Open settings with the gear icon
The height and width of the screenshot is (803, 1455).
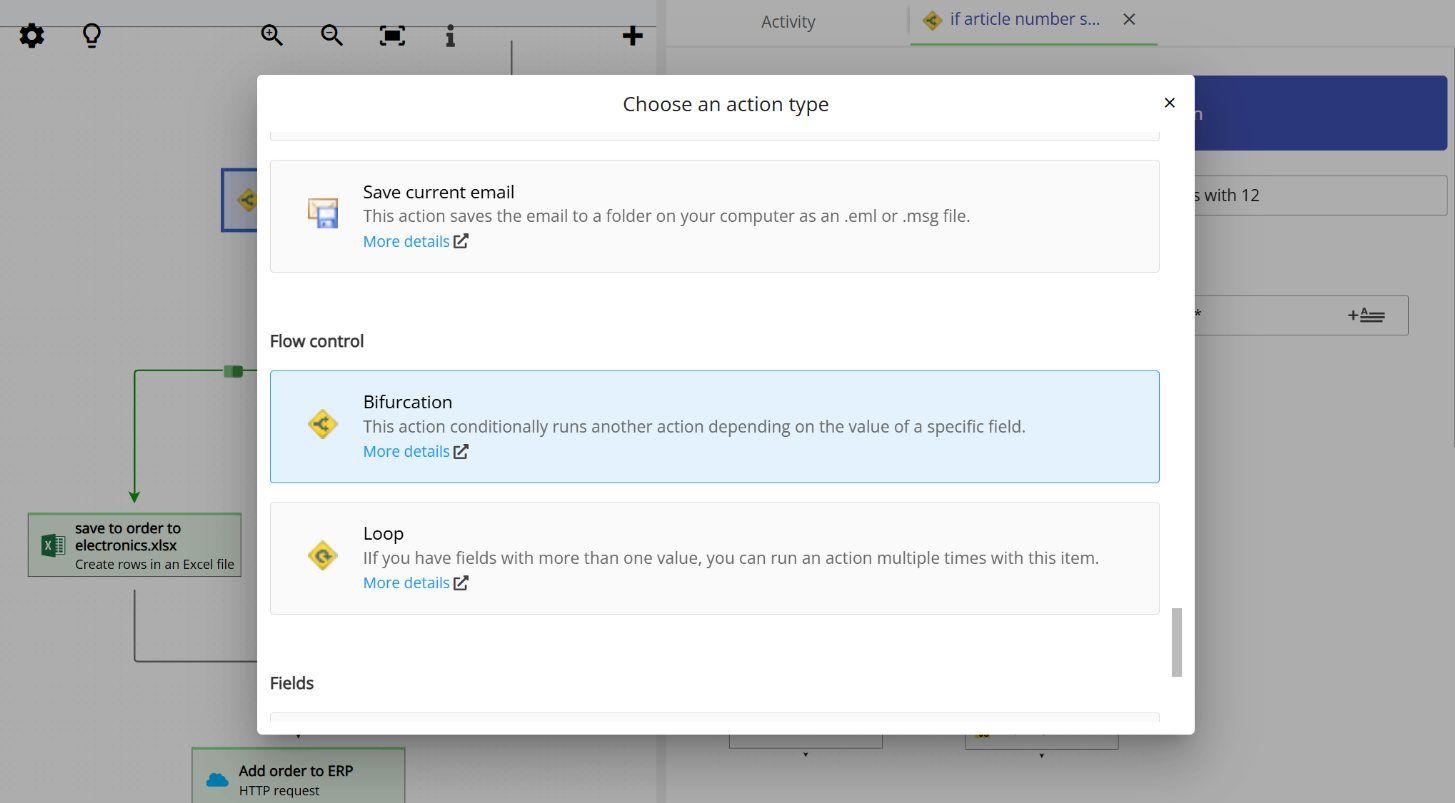point(31,35)
